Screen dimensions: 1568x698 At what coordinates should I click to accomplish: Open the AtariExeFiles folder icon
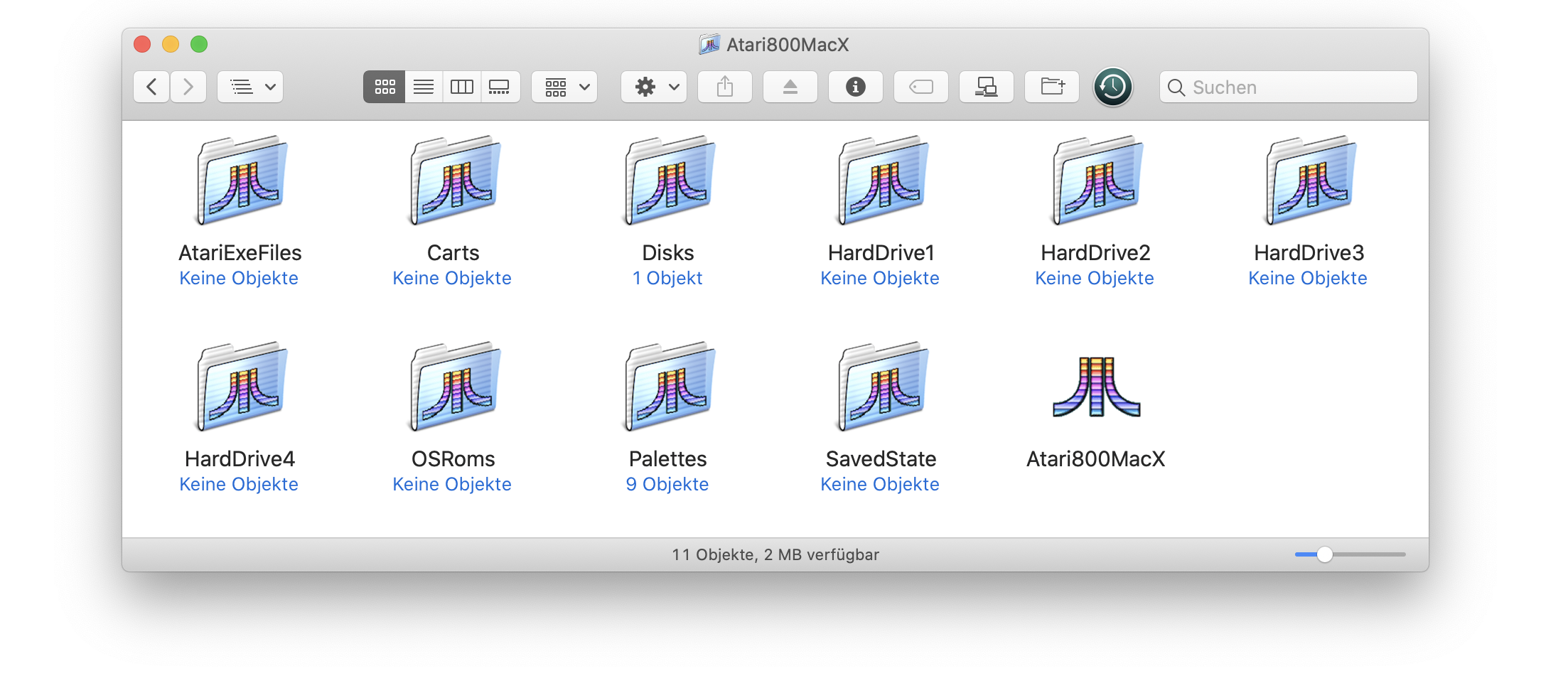point(242,181)
